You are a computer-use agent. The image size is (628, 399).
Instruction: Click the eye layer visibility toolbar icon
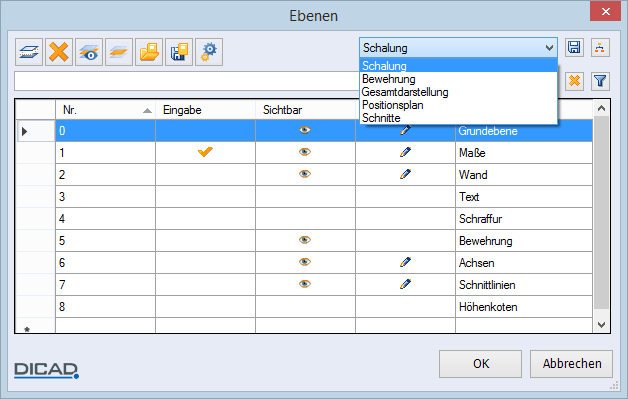tap(89, 52)
